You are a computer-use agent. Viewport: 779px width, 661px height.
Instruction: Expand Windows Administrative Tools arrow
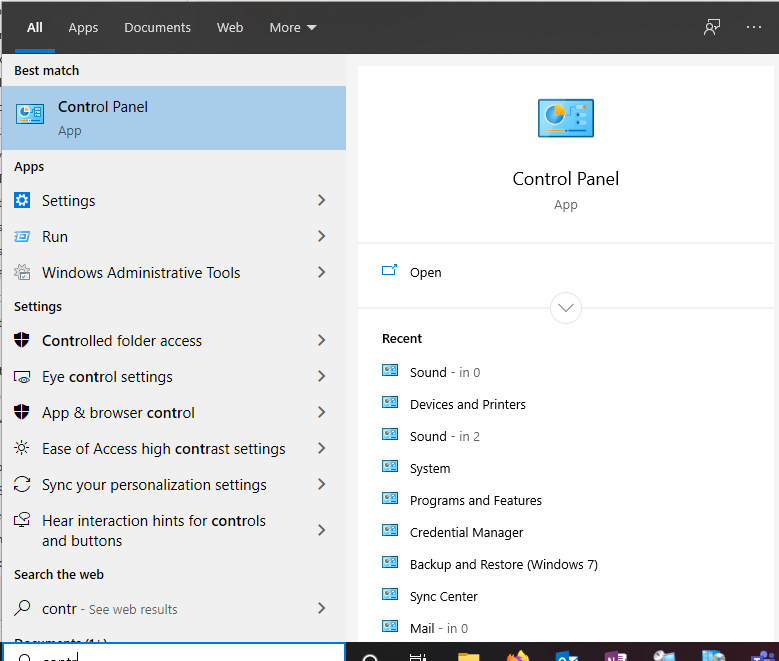click(x=321, y=273)
